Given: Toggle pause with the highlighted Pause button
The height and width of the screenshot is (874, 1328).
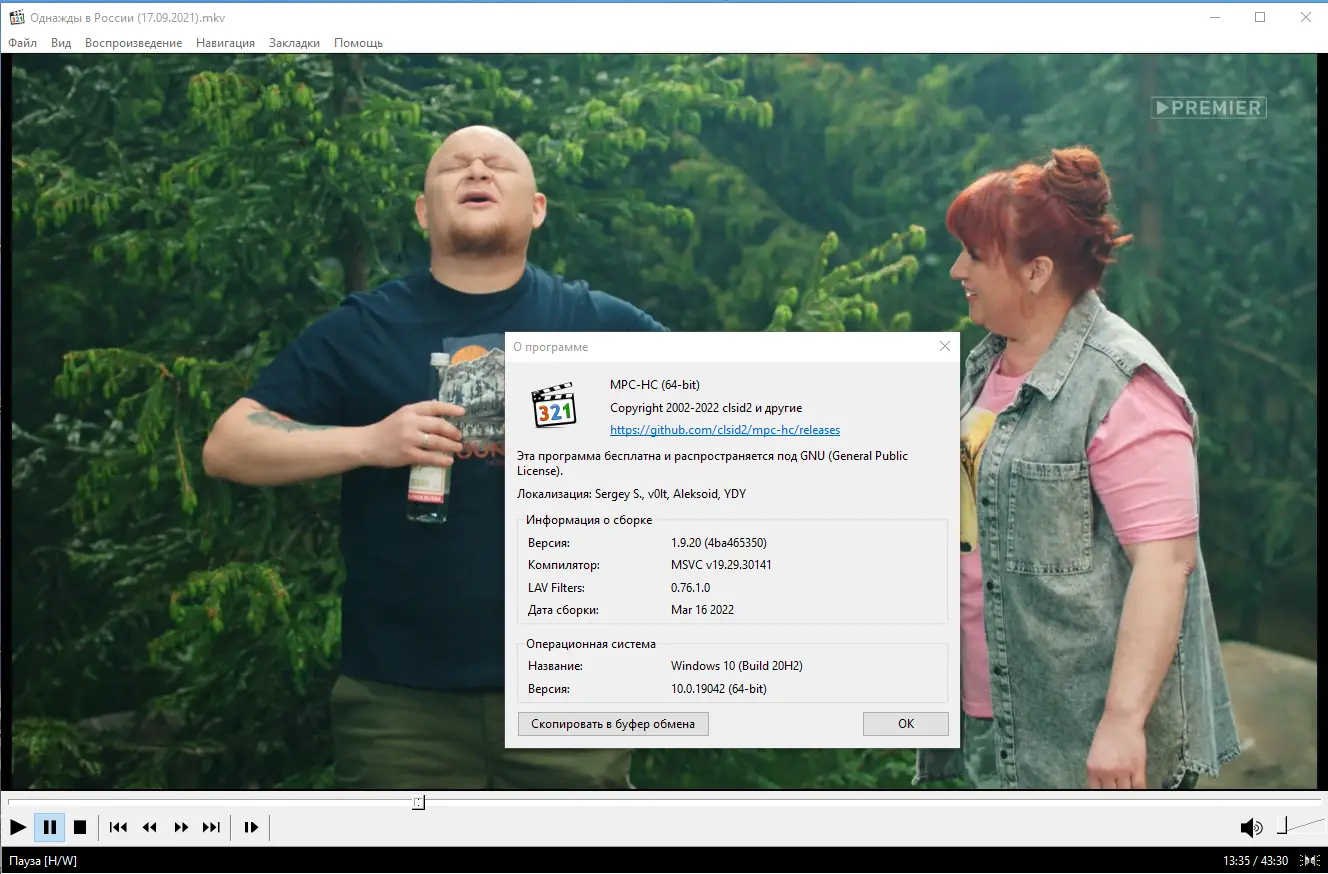Looking at the screenshot, I should pos(49,827).
